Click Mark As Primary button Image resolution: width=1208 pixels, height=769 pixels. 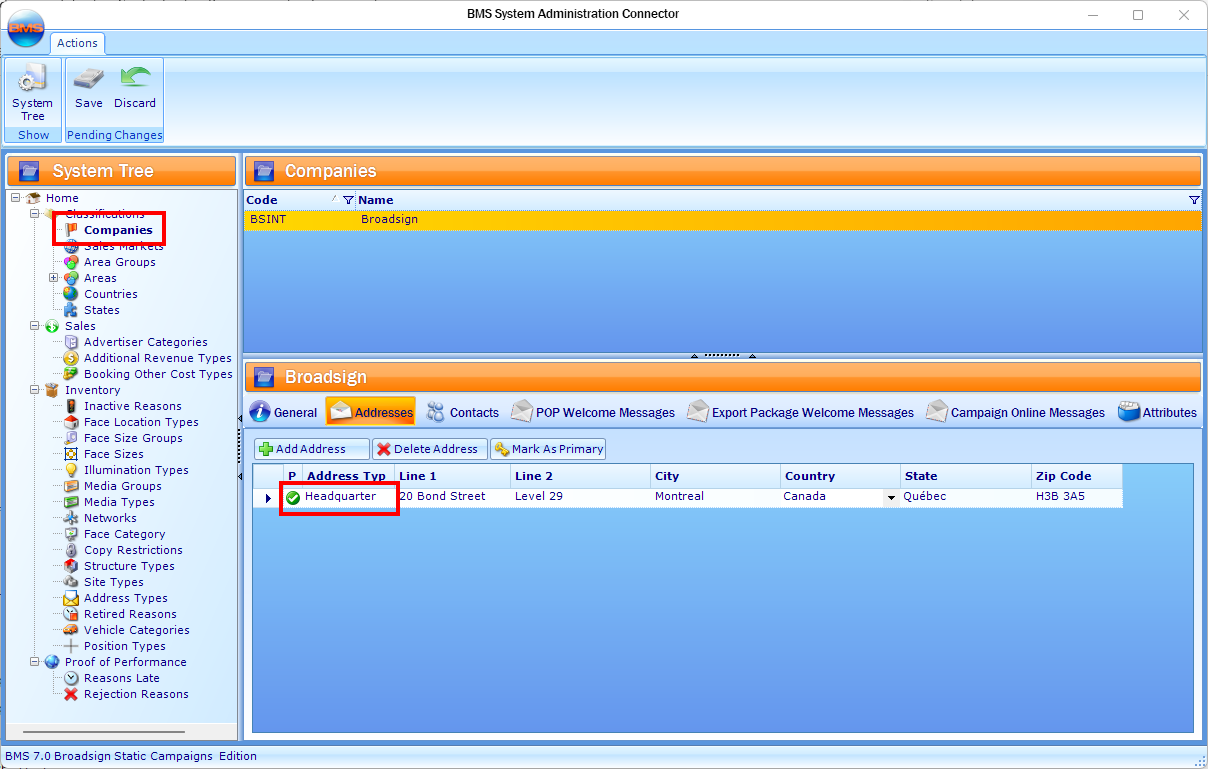[548, 449]
